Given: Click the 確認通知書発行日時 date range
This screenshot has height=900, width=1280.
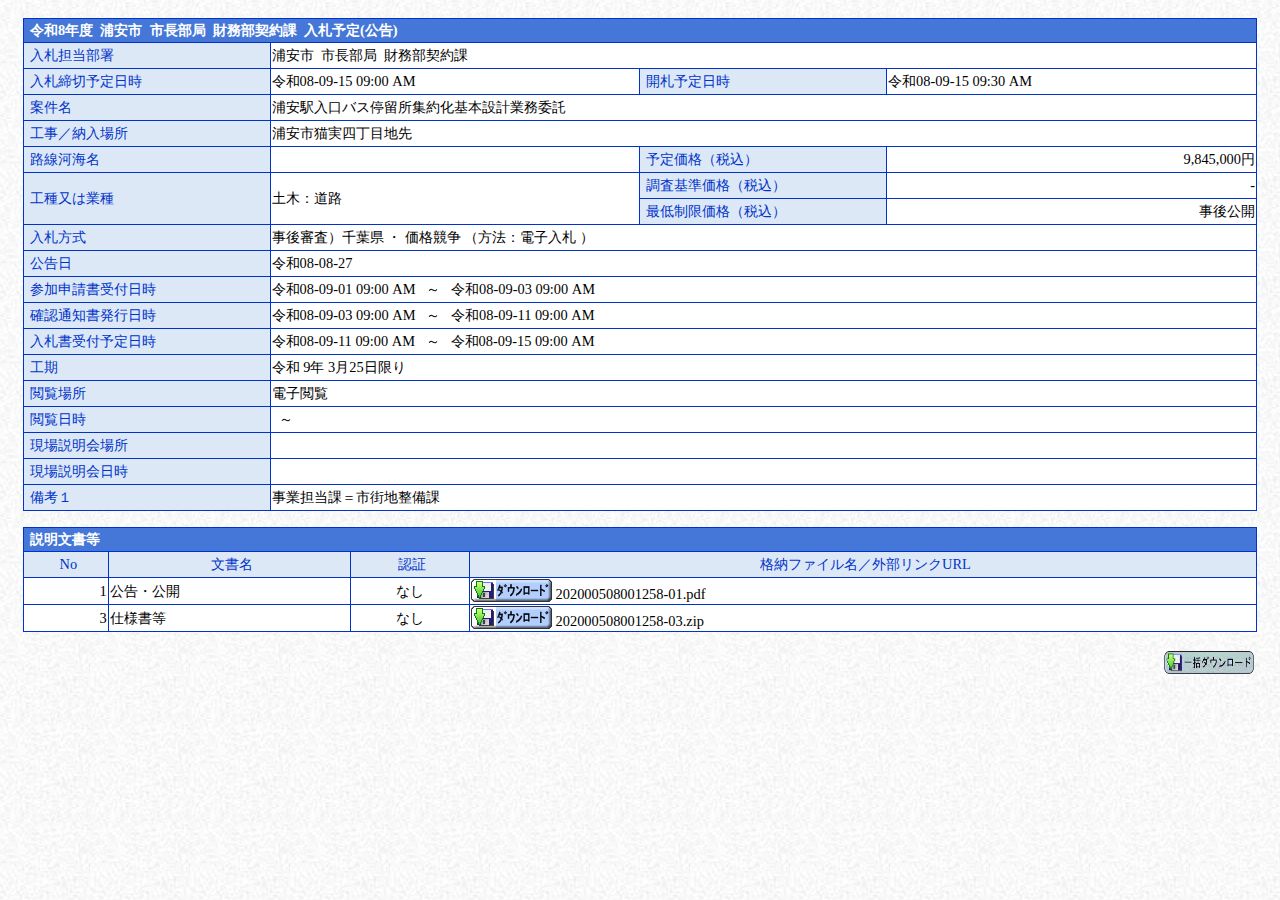Looking at the screenshot, I should coord(433,315).
